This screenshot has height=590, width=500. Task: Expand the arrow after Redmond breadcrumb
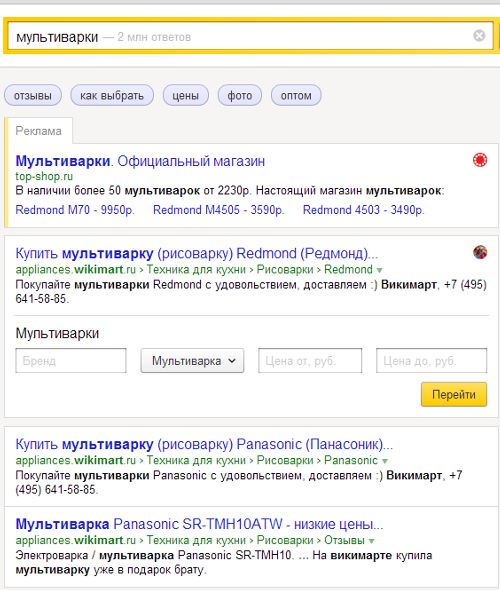[380, 271]
